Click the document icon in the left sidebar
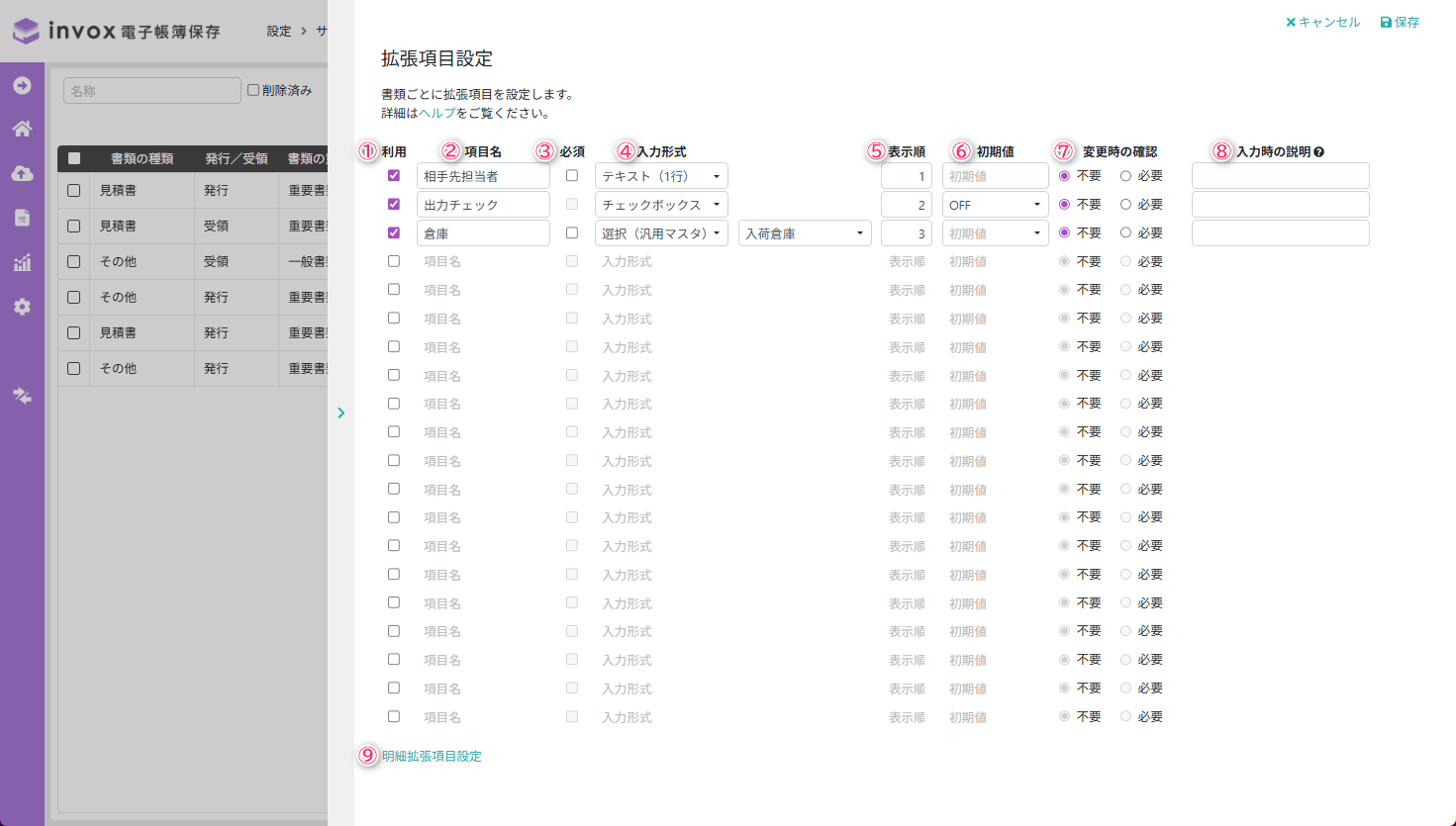Viewport: 1456px width, 826px height. (x=22, y=218)
